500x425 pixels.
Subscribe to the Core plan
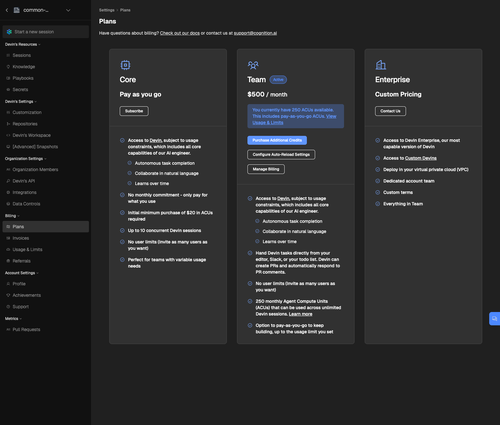pyautogui.click(x=134, y=111)
